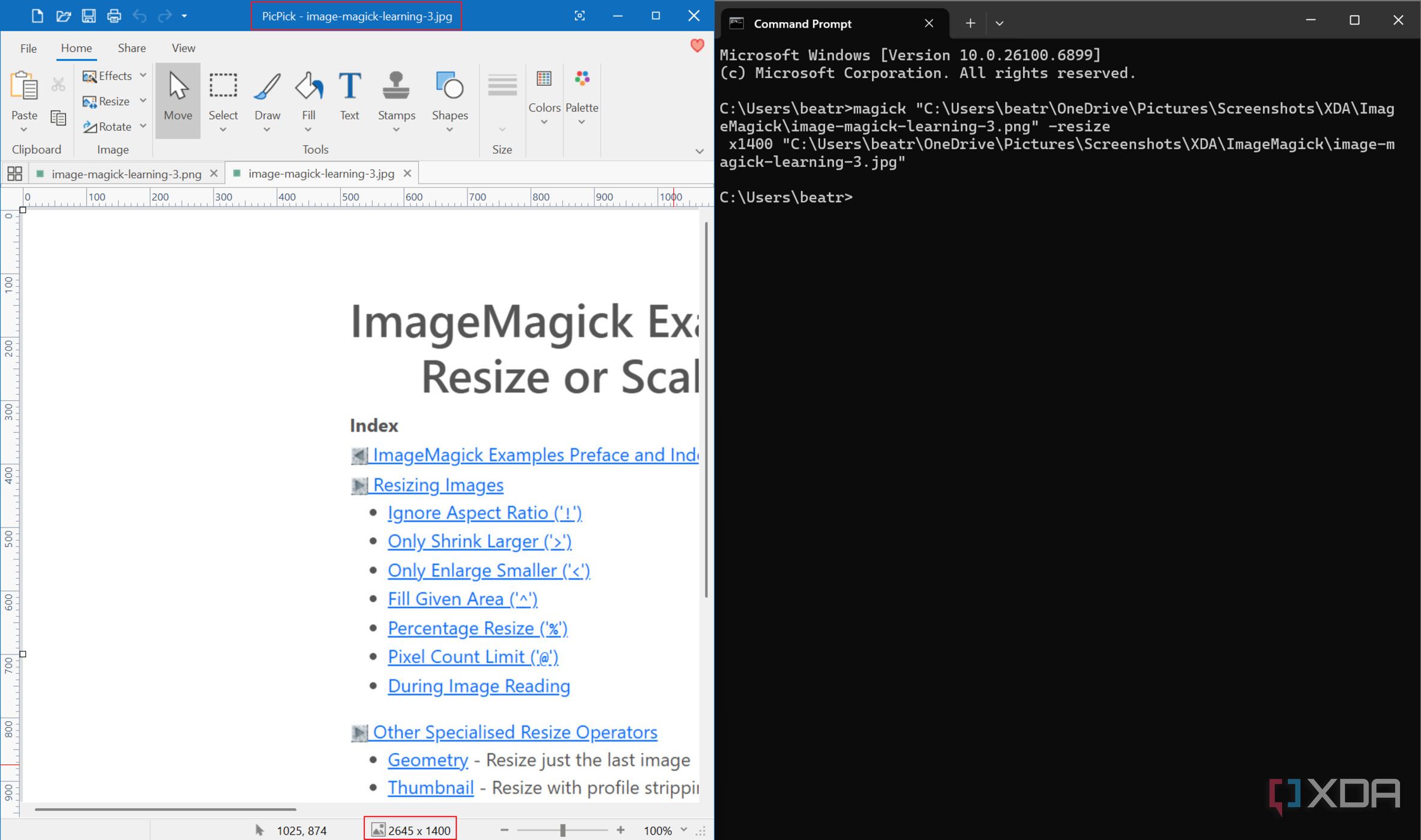Open the Share ribbon tab

[131, 48]
